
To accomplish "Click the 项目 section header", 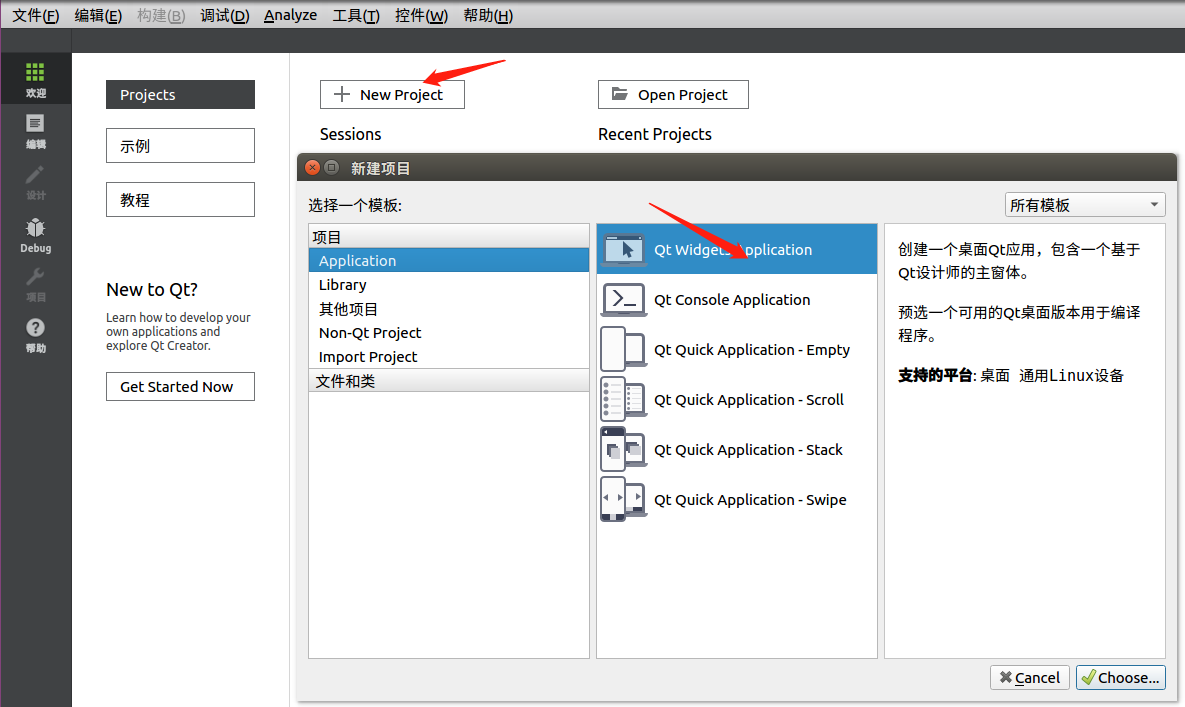I will pos(449,236).
